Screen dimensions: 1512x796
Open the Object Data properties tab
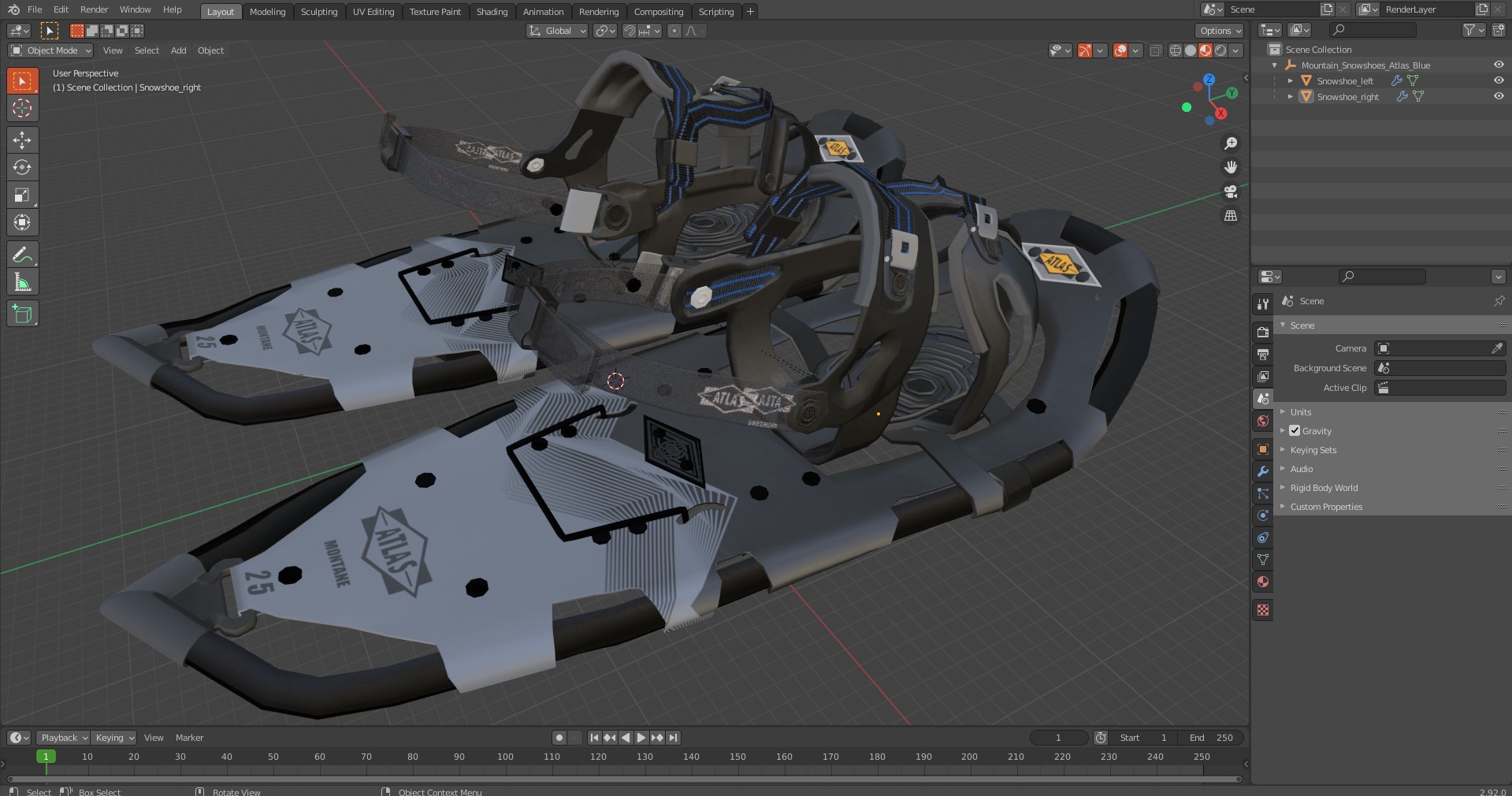(1263, 560)
